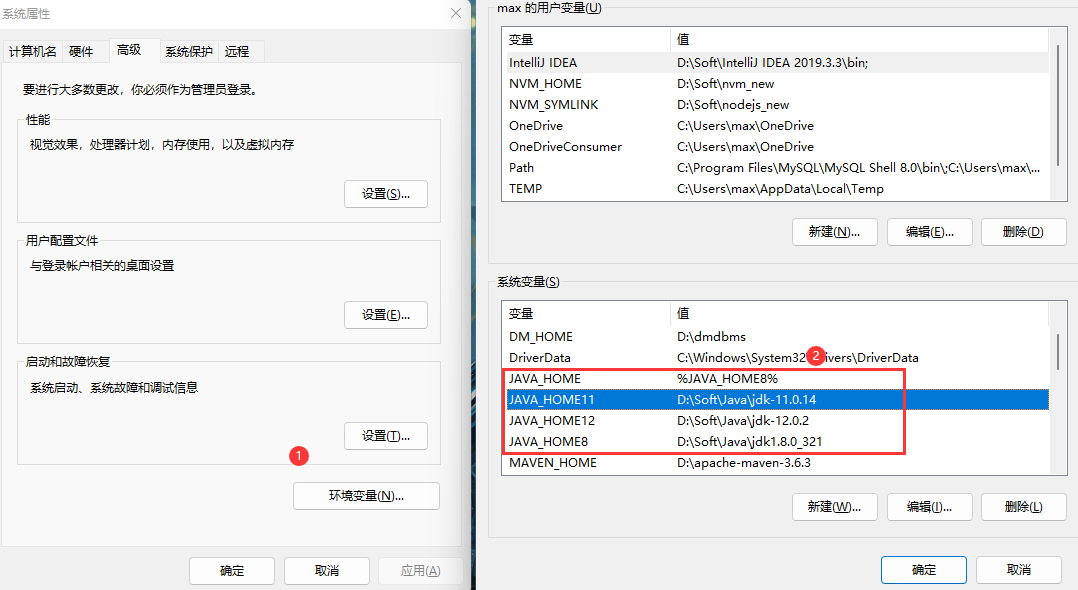Select the OneDrive user variable row
Image resolution: width=1078 pixels, height=590 pixels.
tap(776, 126)
